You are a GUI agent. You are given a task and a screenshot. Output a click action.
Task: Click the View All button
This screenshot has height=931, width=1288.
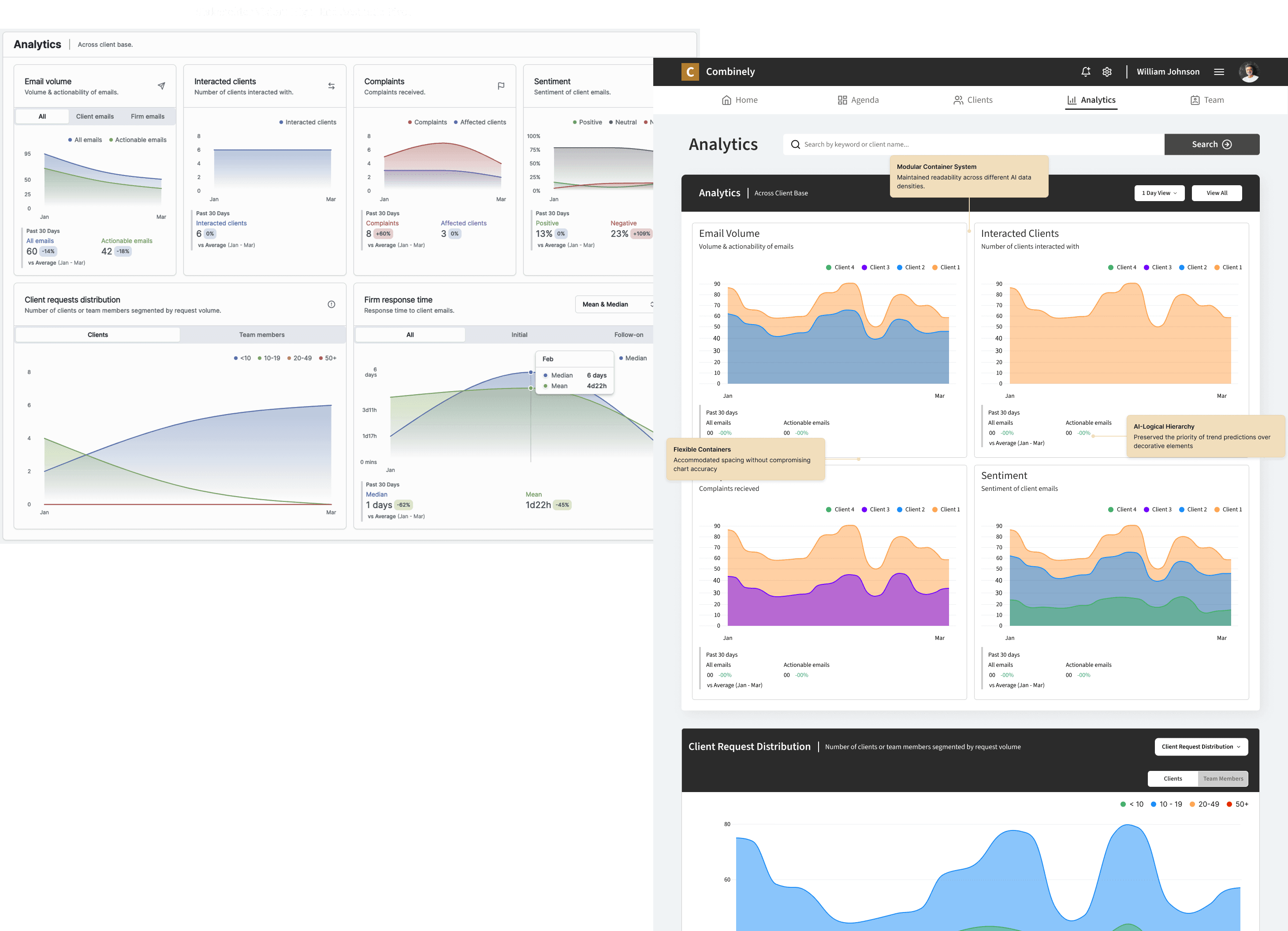coord(1217,193)
